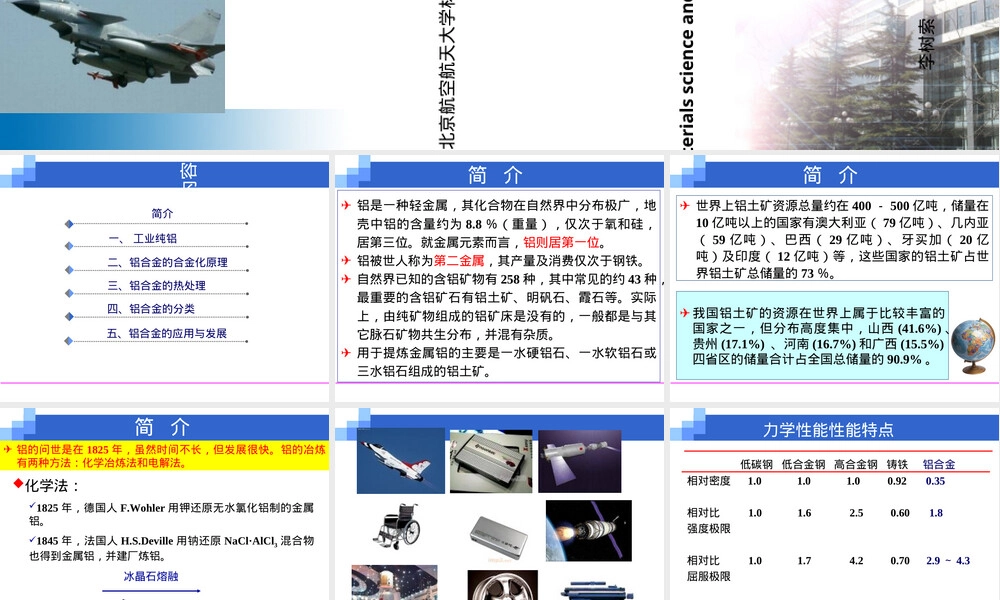This screenshot has width=1000, height=600.
Task: Click the checkmark bullet before '1825 年，德国人'
Action: tap(32, 506)
